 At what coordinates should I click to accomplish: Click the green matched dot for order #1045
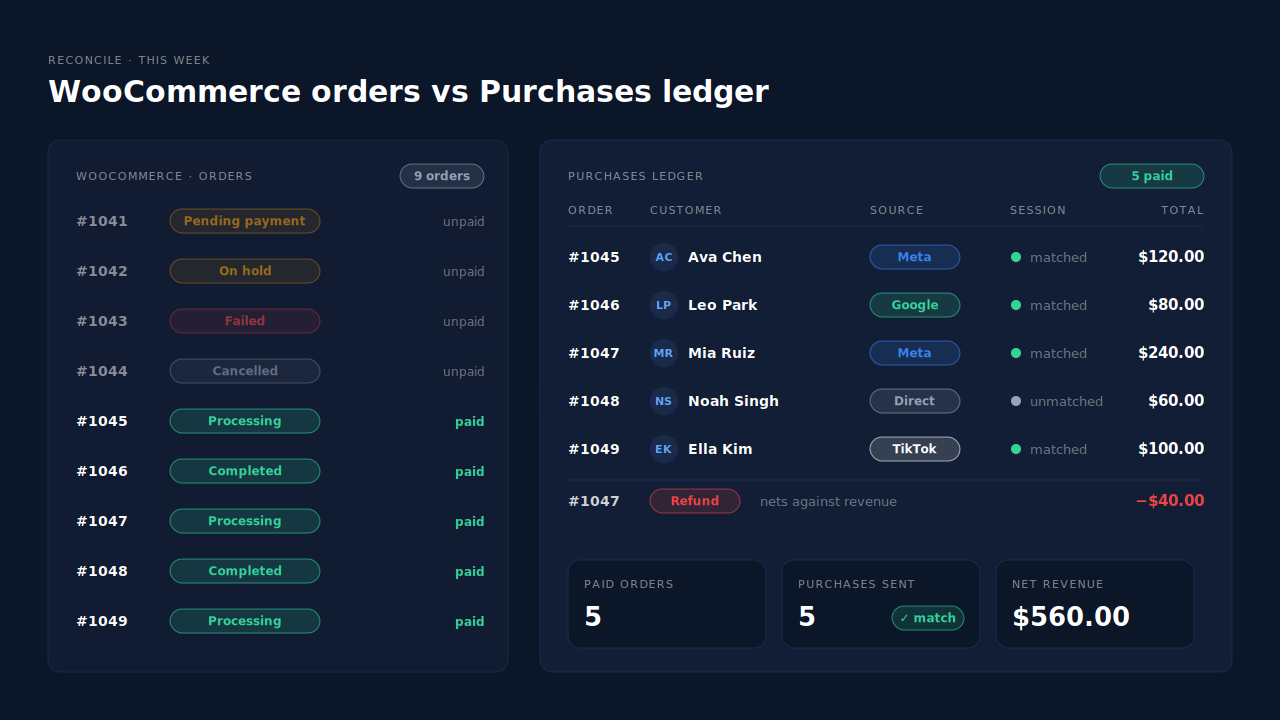[x=1016, y=257]
